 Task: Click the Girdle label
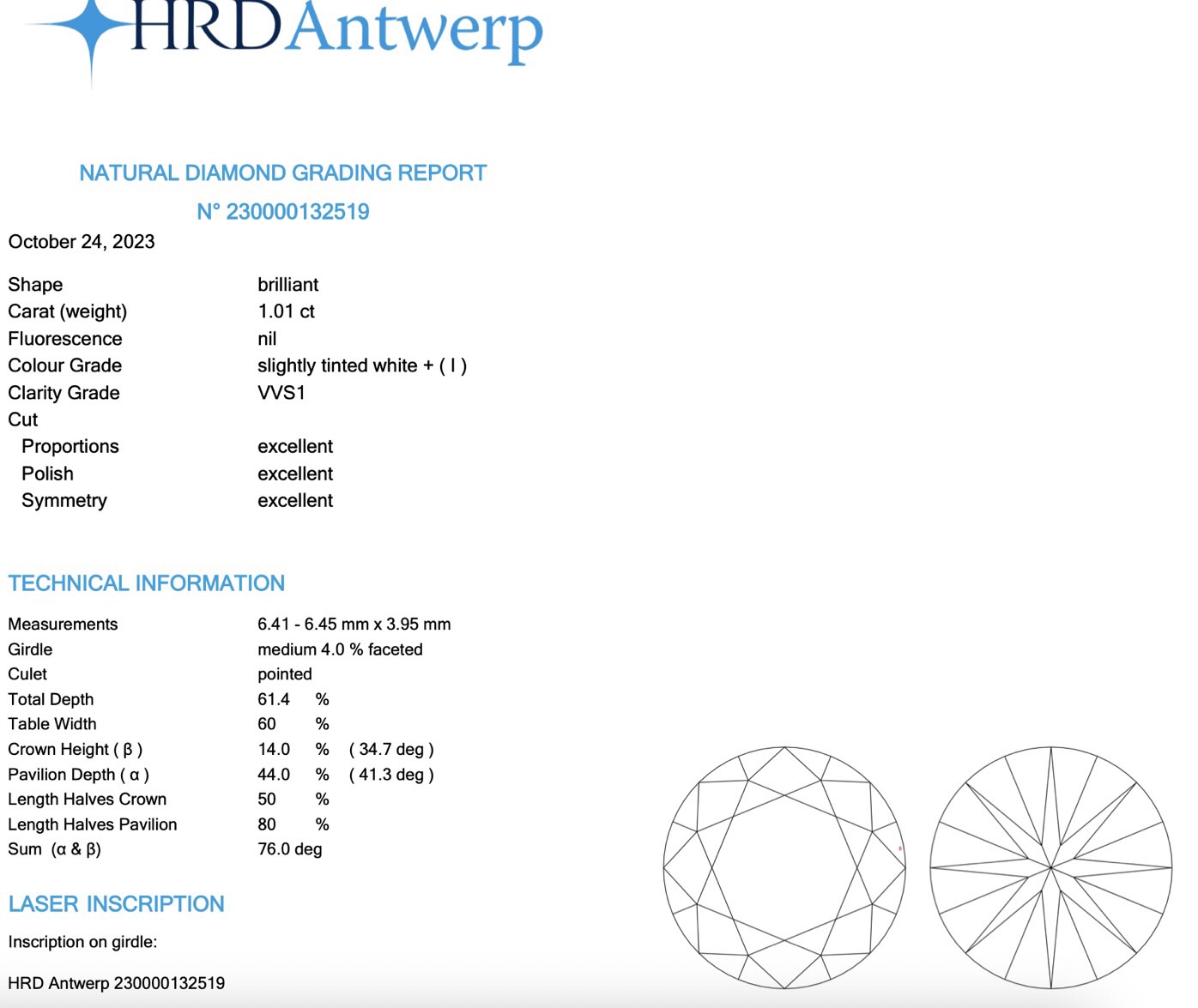tap(30, 649)
